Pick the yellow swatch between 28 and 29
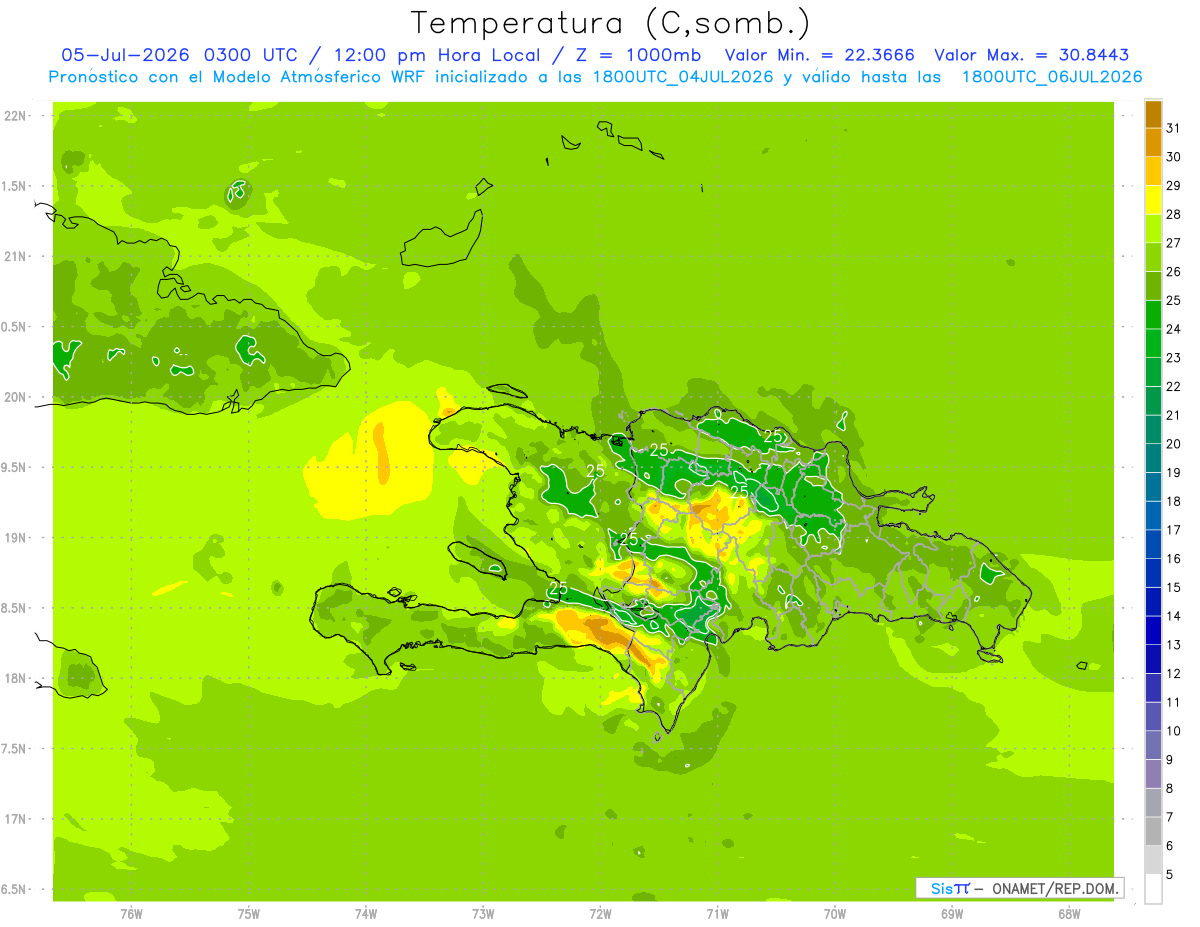 [1153, 200]
